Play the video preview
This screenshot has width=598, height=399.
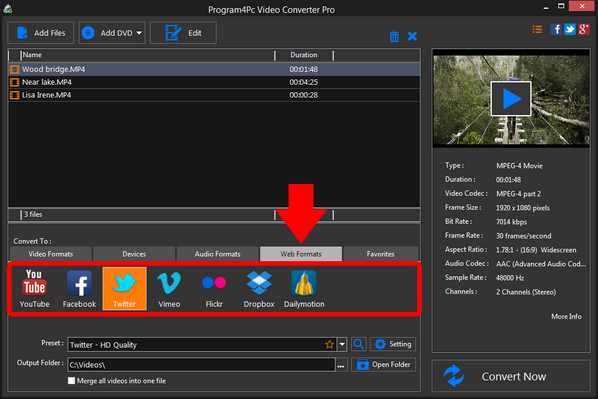[x=511, y=99]
